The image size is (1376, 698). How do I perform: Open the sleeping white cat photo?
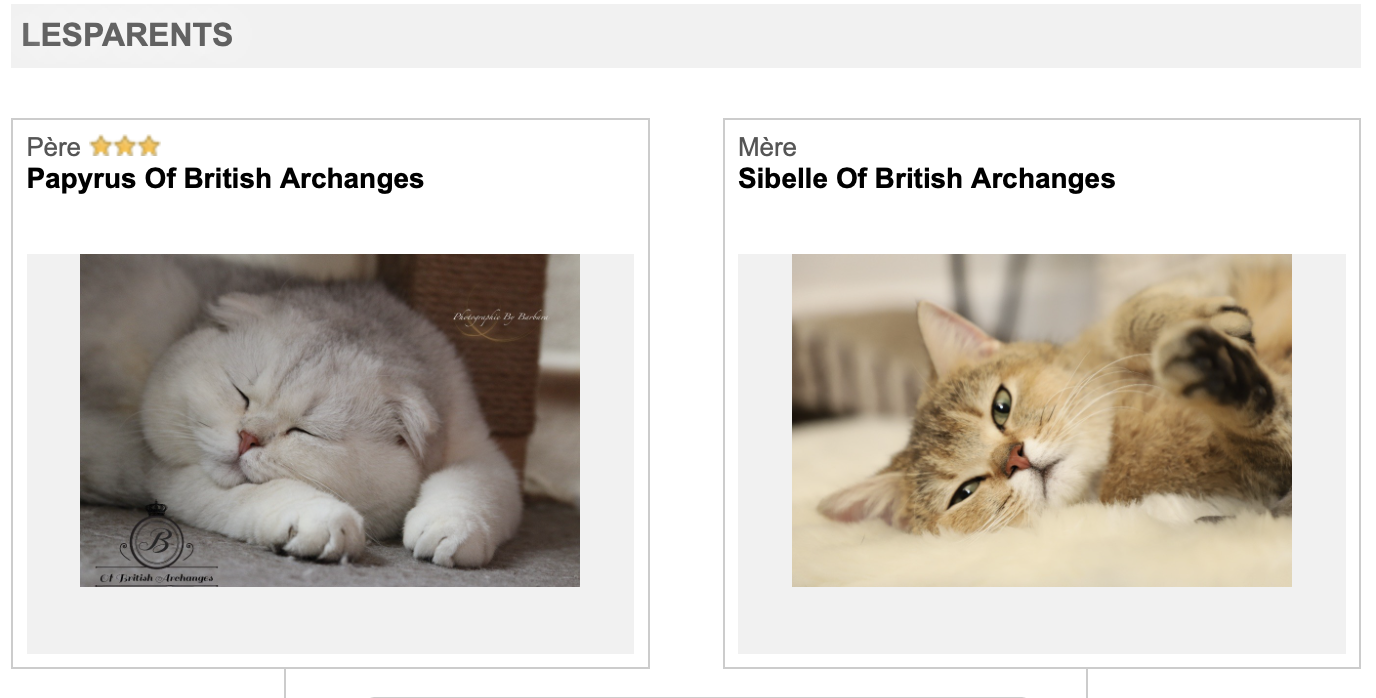pyautogui.click(x=330, y=420)
